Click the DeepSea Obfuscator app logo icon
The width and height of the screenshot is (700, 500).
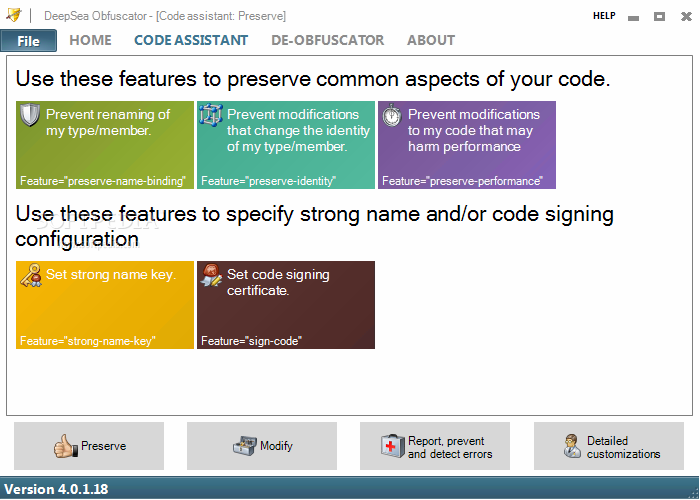pyautogui.click(x=14, y=15)
